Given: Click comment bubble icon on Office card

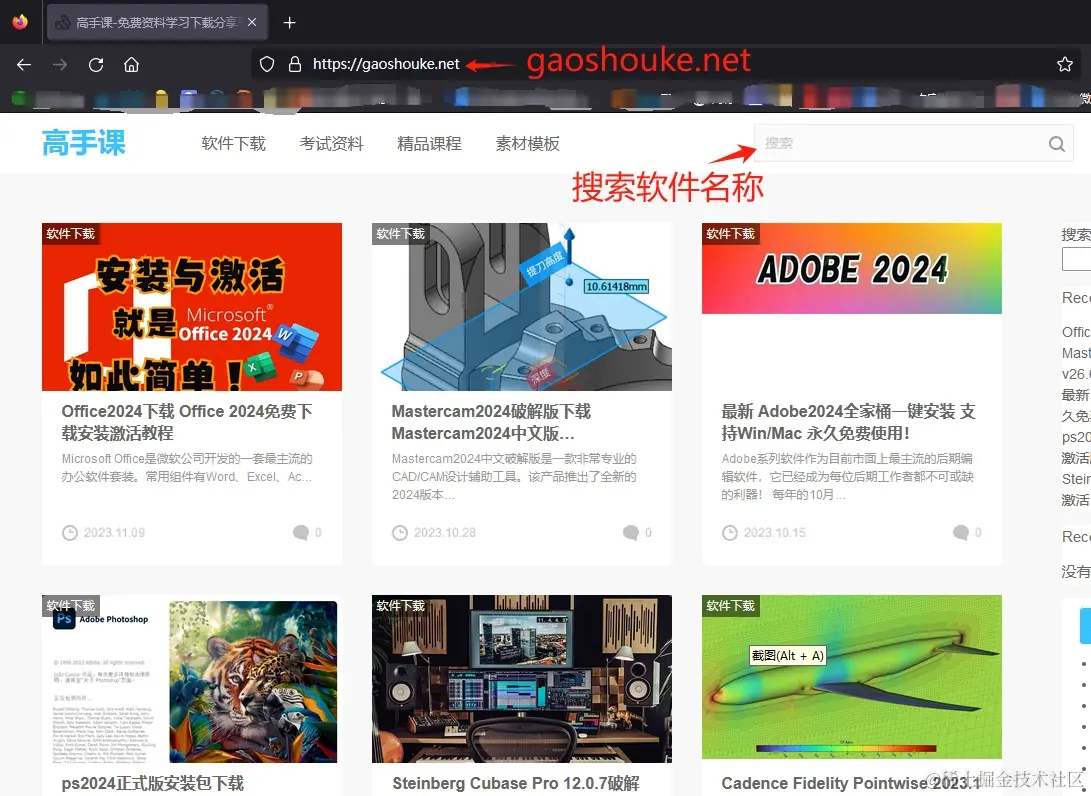Looking at the screenshot, I should click(301, 533).
